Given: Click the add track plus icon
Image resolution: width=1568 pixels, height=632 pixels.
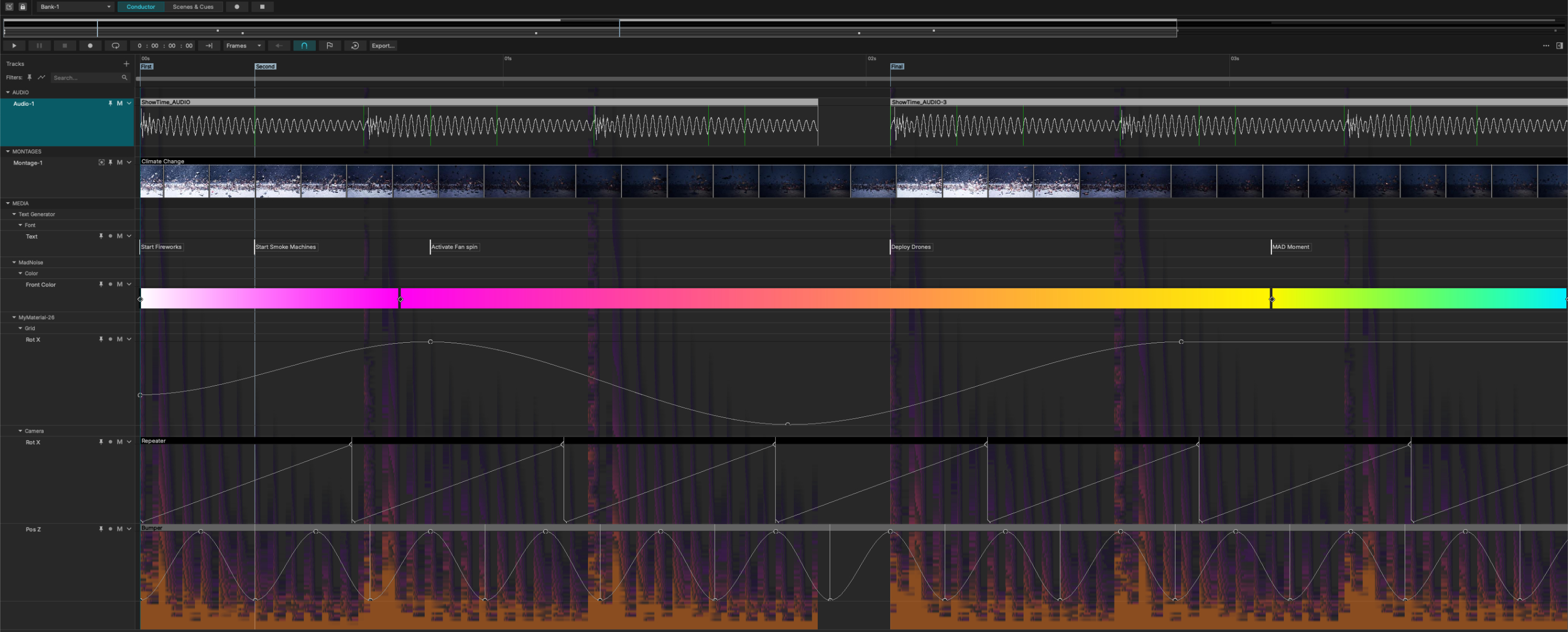Looking at the screenshot, I should (x=126, y=64).
